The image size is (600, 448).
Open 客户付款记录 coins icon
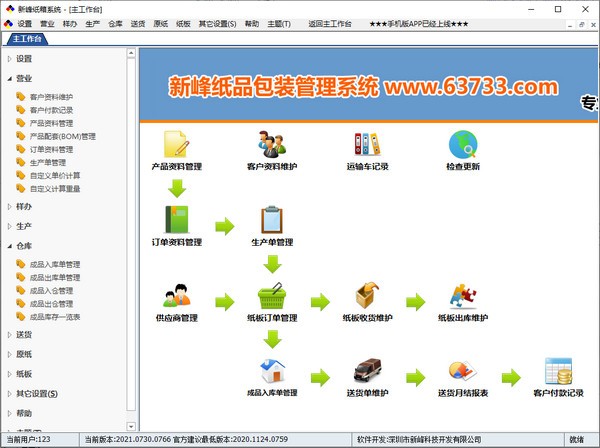pyautogui.click(x=558, y=370)
